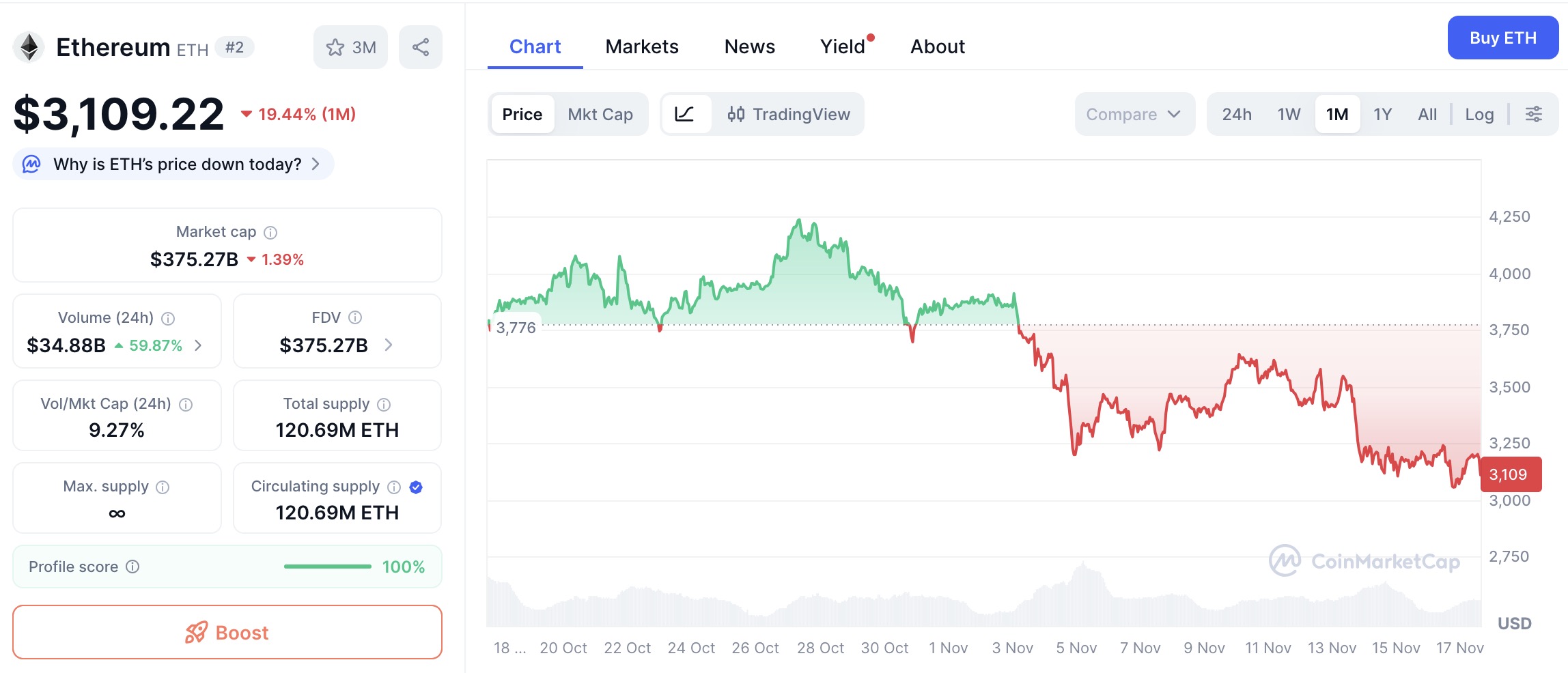Switch chart to Mkt Cap view

pyautogui.click(x=600, y=114)
